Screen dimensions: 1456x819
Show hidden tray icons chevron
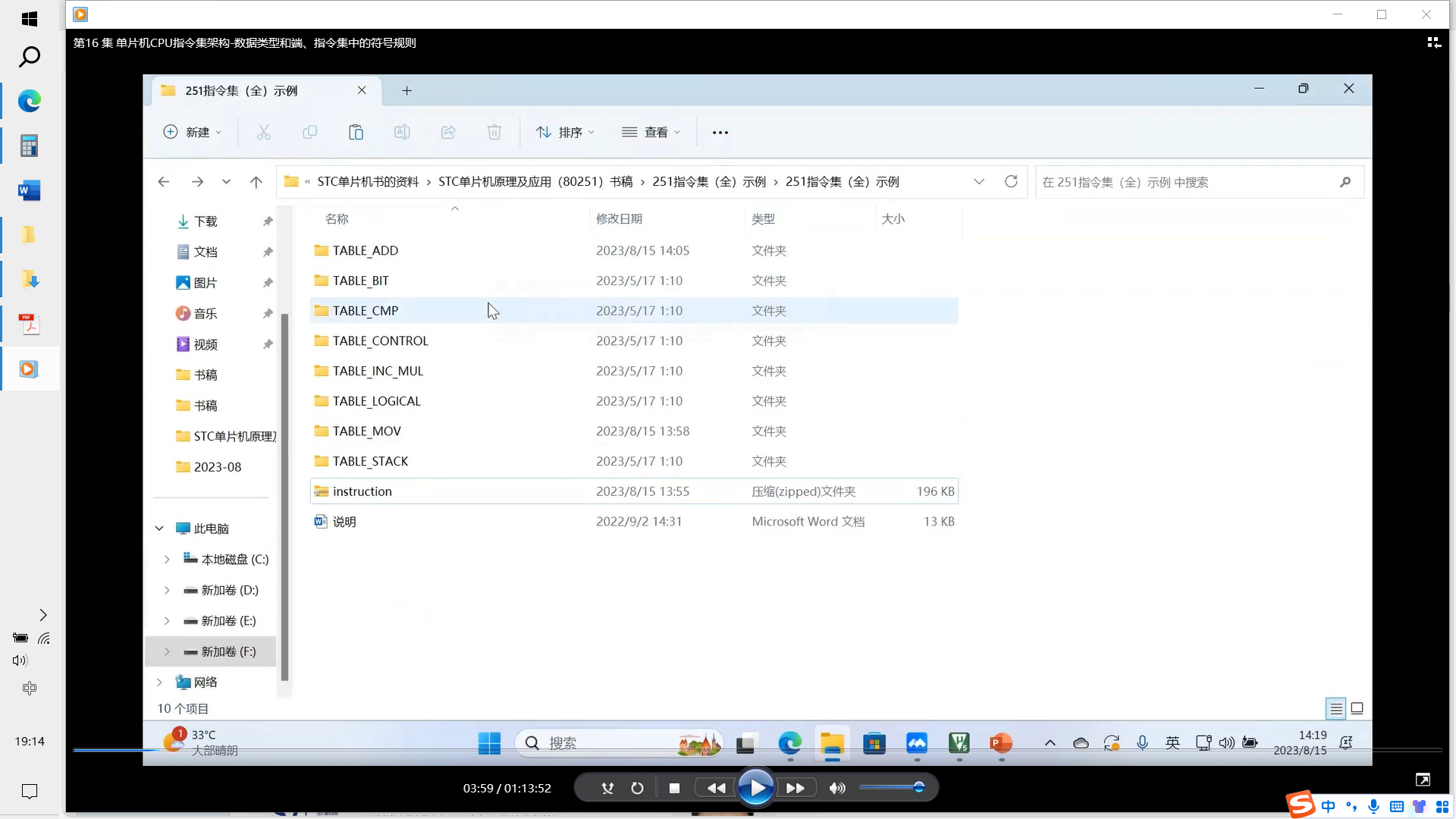1050,743
